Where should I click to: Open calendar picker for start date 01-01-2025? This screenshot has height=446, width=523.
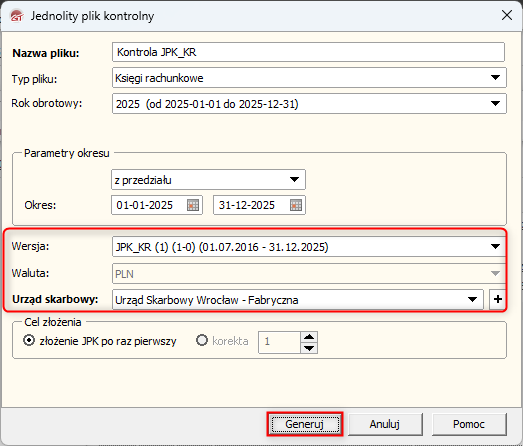tap(193, 205)
